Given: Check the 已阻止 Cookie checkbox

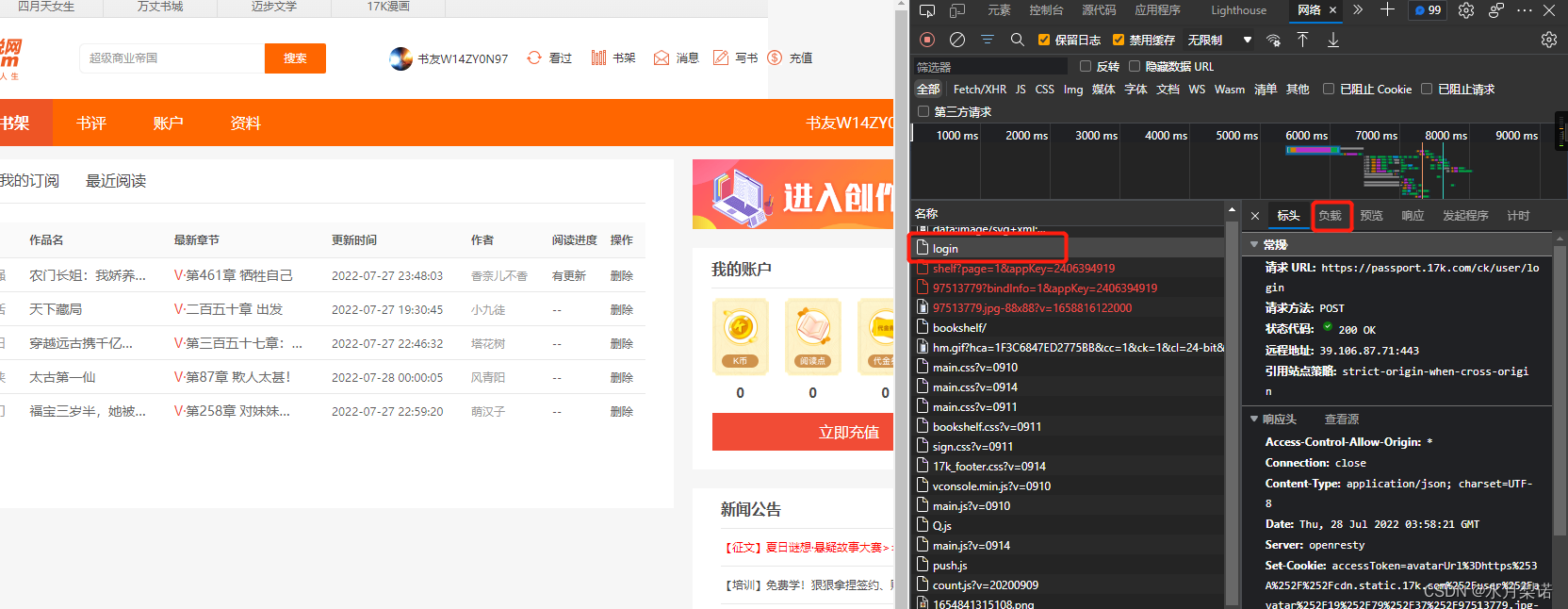Looking at the screenshot, I should (x=1329, y=89).
